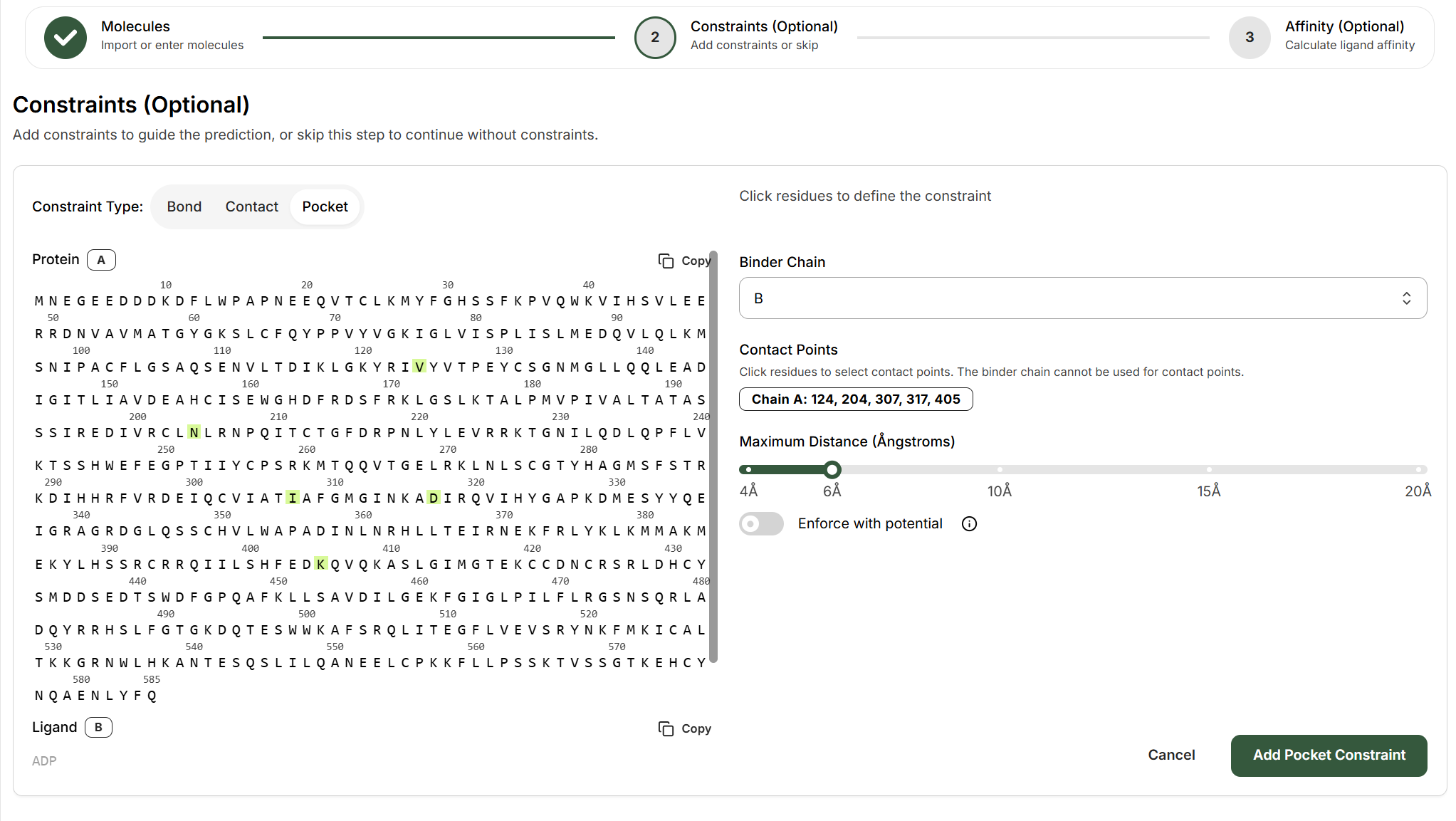Click the Binder Chain dropdown chevron arrows
This screenshot has height=821, width=1456.
(1406, 298)
